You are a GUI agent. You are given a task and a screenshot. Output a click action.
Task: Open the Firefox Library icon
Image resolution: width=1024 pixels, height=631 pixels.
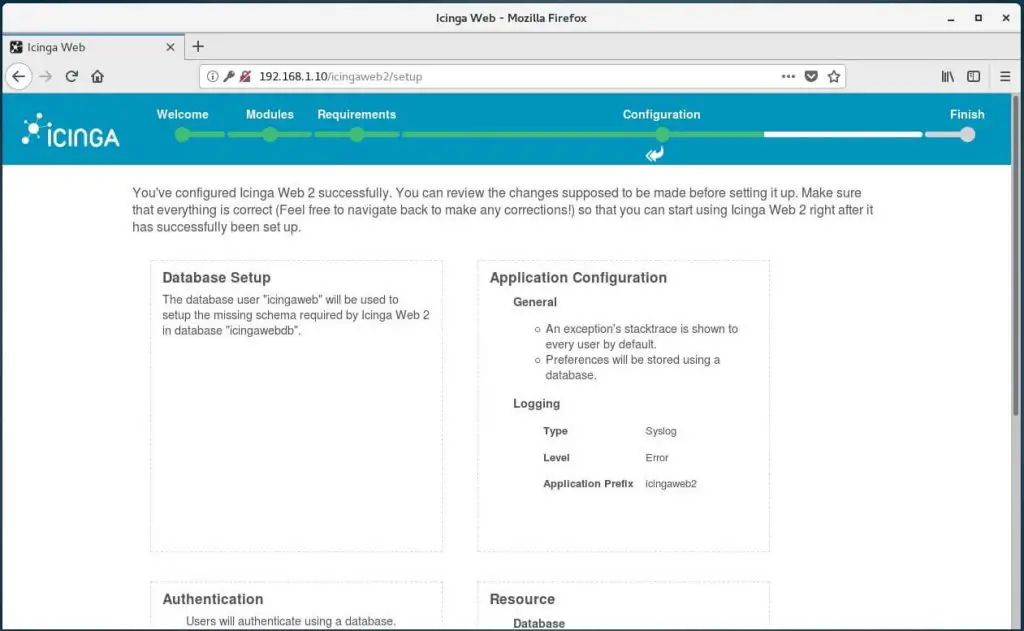pyautogui.click(x=948, y=76)
